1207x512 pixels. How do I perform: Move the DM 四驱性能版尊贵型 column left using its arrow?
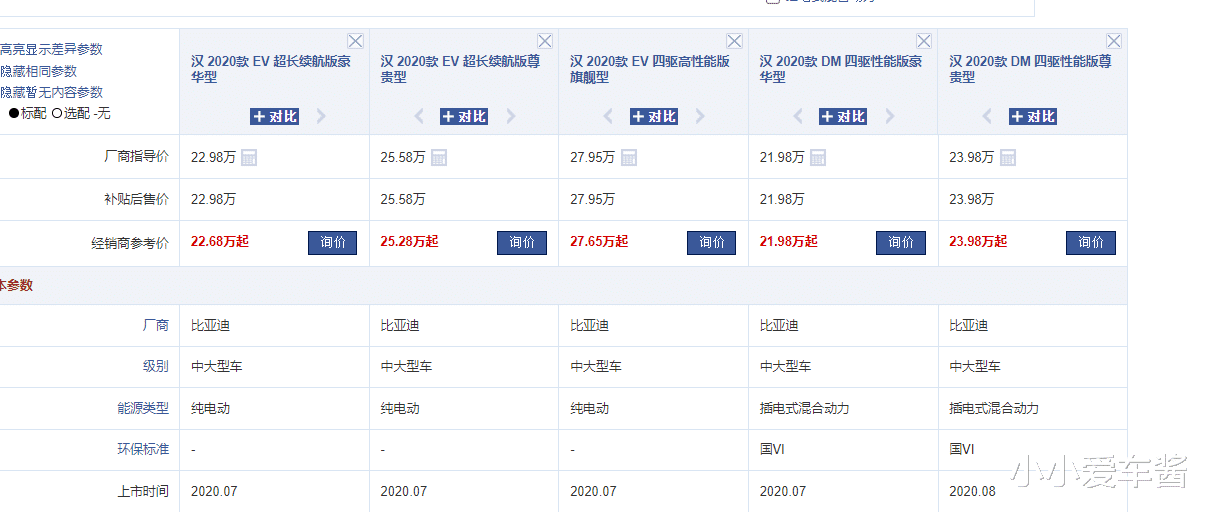pyautogui.click(x=987, y=116)
